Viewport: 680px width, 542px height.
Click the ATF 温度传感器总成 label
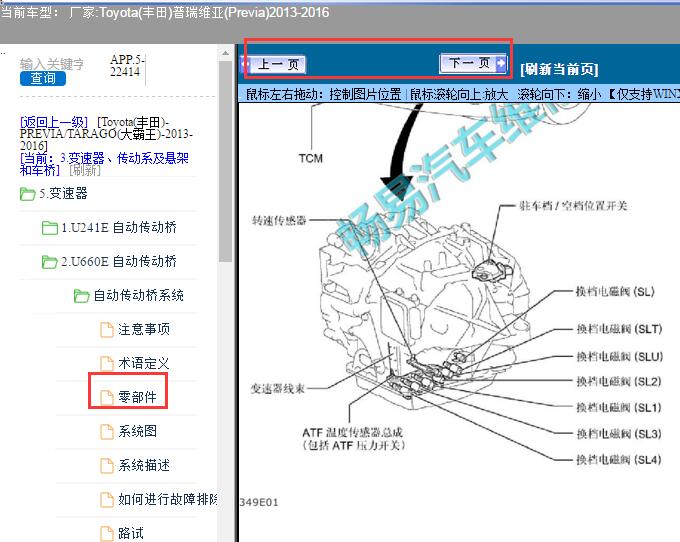click(x=353, y=439)
